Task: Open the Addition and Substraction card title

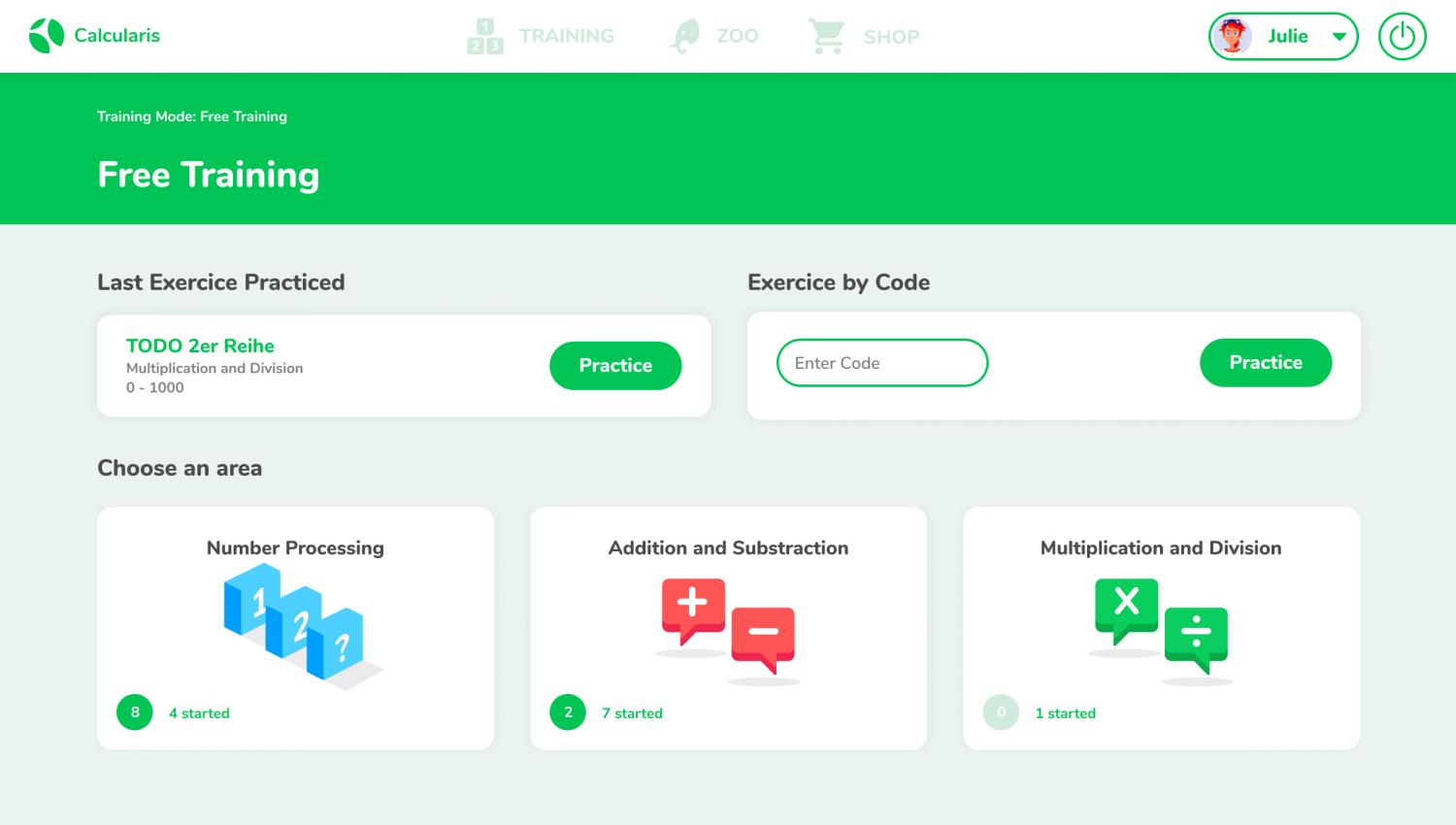Action: click(728, 547)
